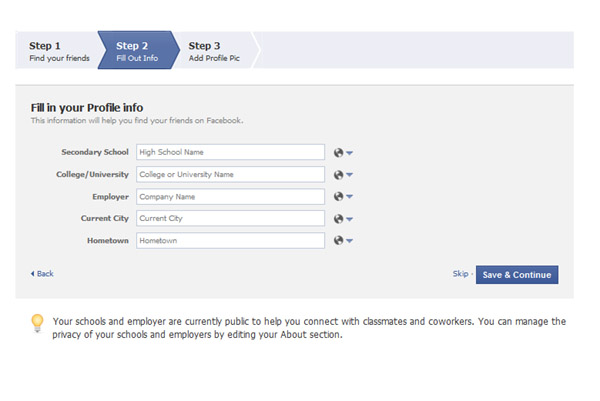This screenshot has height=401, width=600.
Task: Go to Step 1 Find your friends
Action: click(x=59, y=51)
